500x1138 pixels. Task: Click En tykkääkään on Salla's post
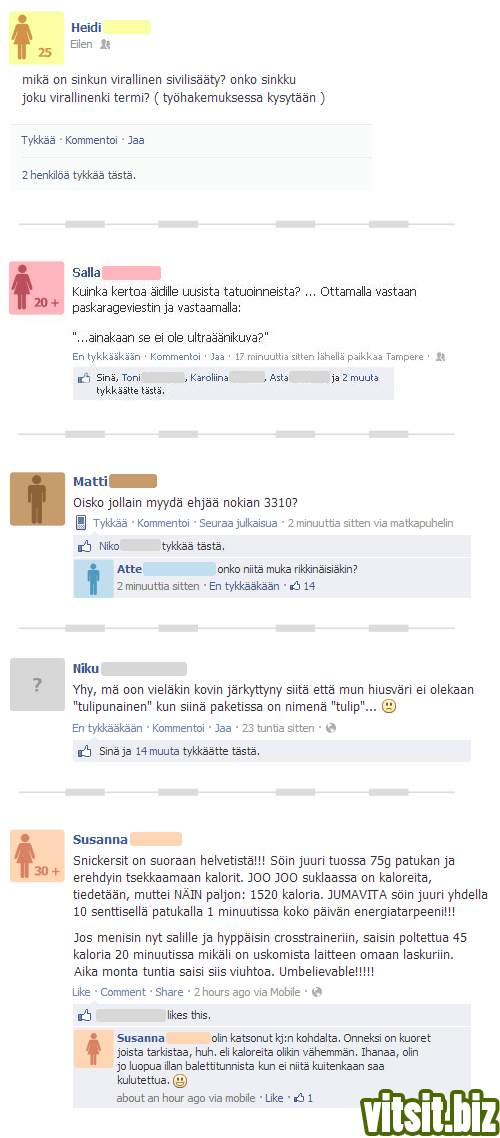(106, 357)
